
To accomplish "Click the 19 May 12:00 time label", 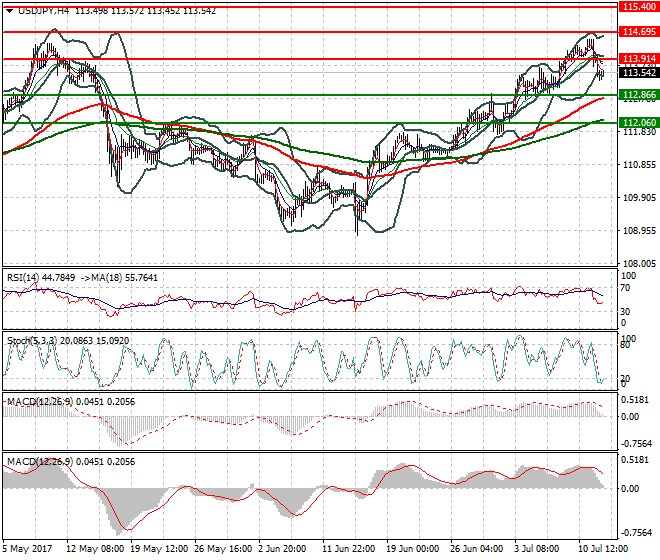I will point(159,549).
